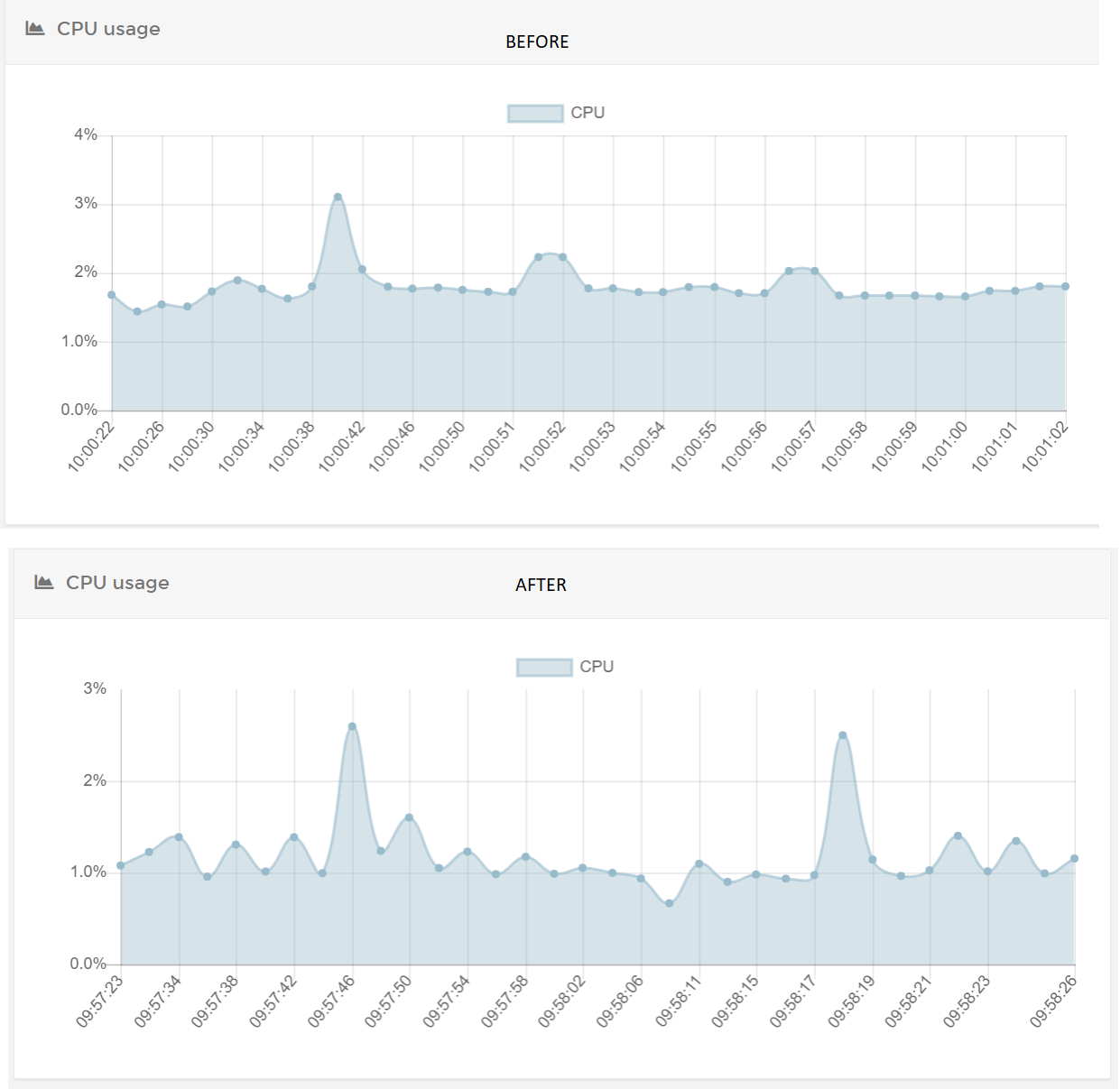Image resolution: width=1120 pixels, height=1089 pixels.
Task: Select the CPU usage title of the top panel
Action: click(108, 28)
